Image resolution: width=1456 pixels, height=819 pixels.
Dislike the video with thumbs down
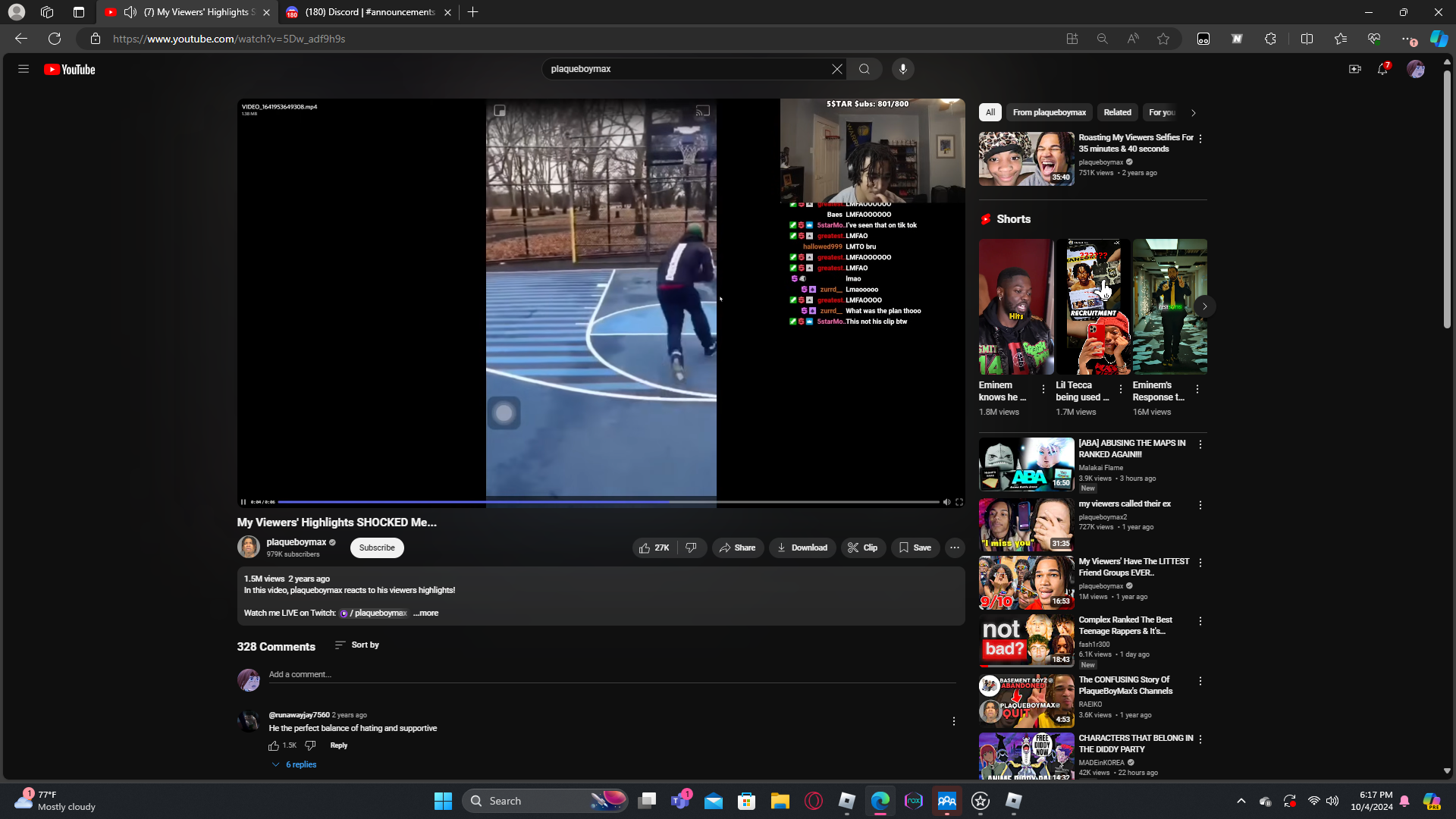click(692, 548)
